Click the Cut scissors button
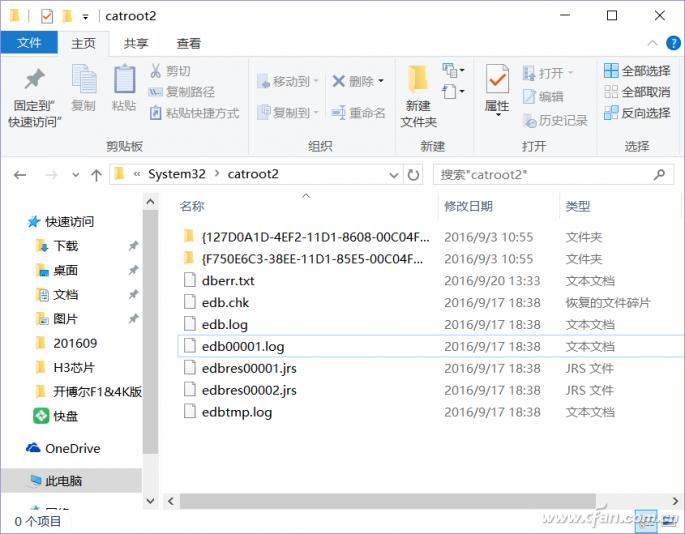685x534 pixels. [170, 71]
